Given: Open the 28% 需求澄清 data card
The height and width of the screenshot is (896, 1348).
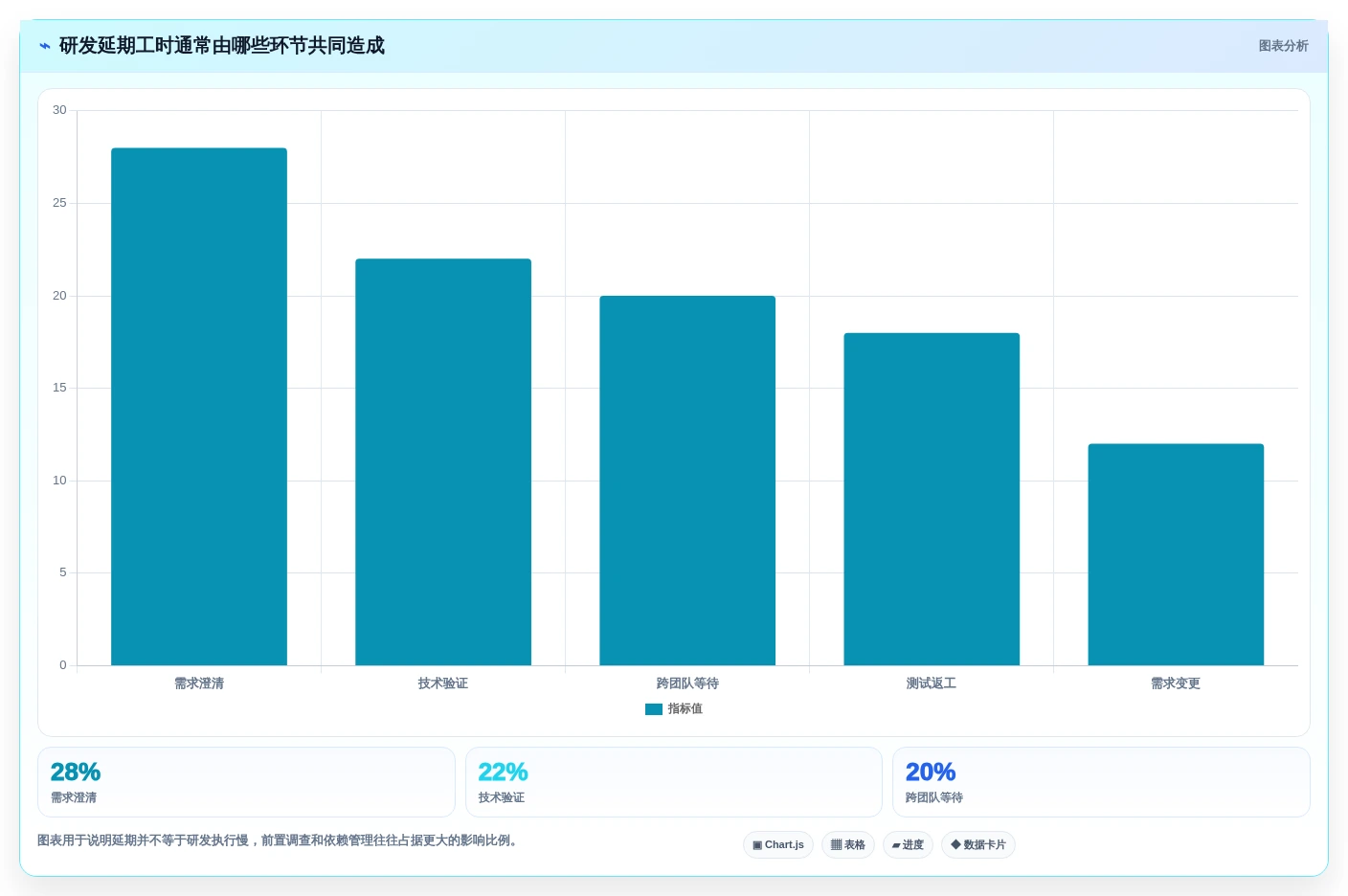Looking at the screenshot, I should [x=246, y=782].
